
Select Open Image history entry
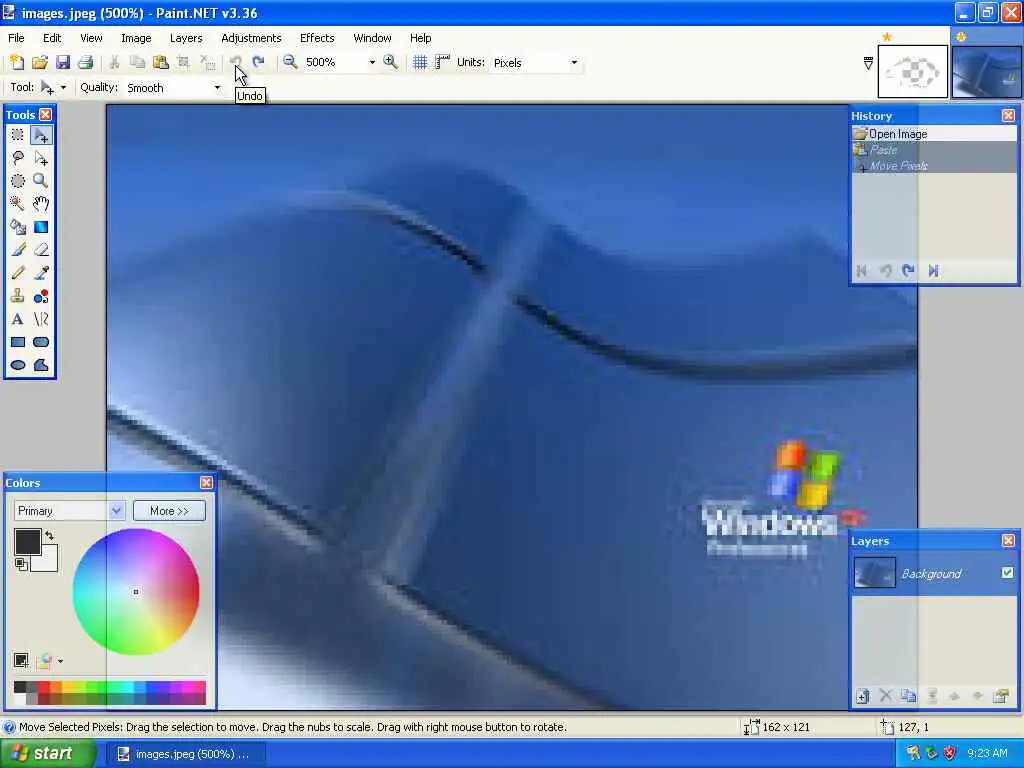(934, 134)
